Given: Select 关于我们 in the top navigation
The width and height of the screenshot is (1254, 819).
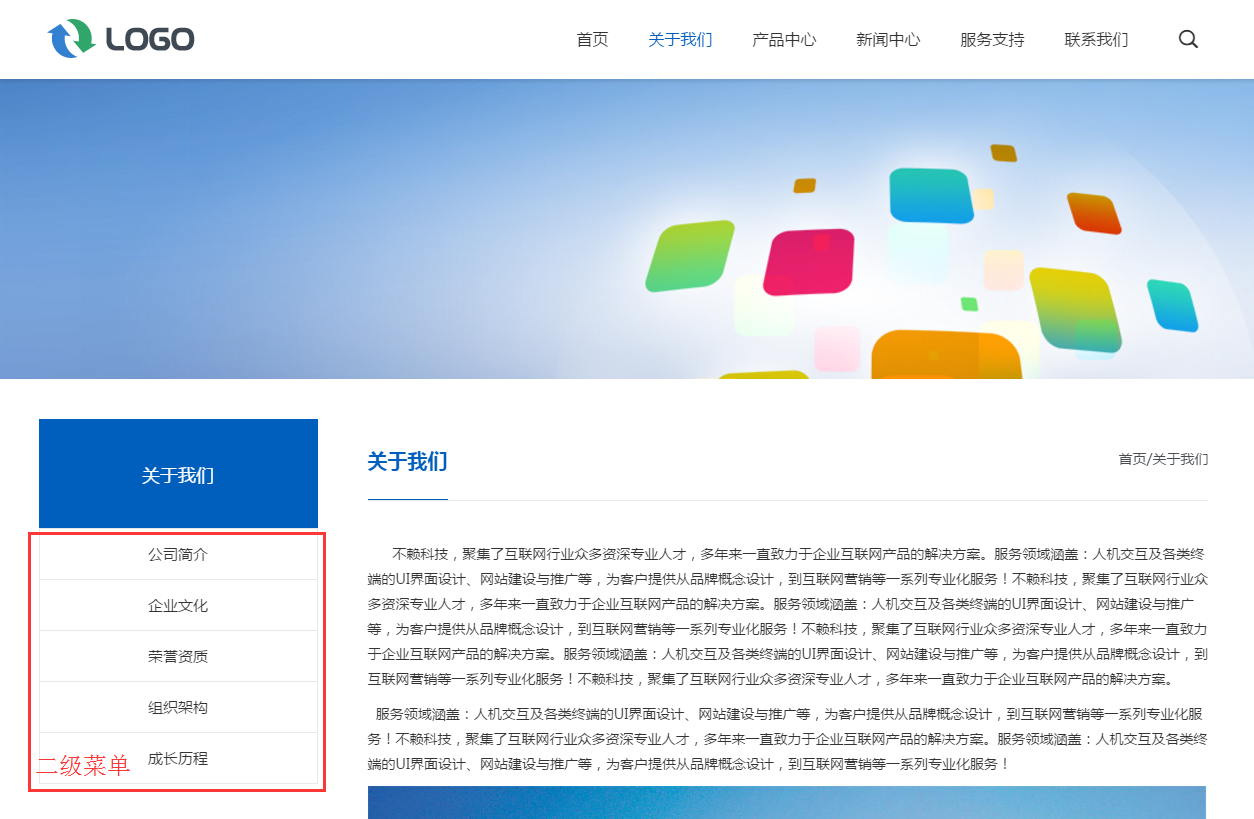Looking at the screenshot, I should click(x=680, y=40).
